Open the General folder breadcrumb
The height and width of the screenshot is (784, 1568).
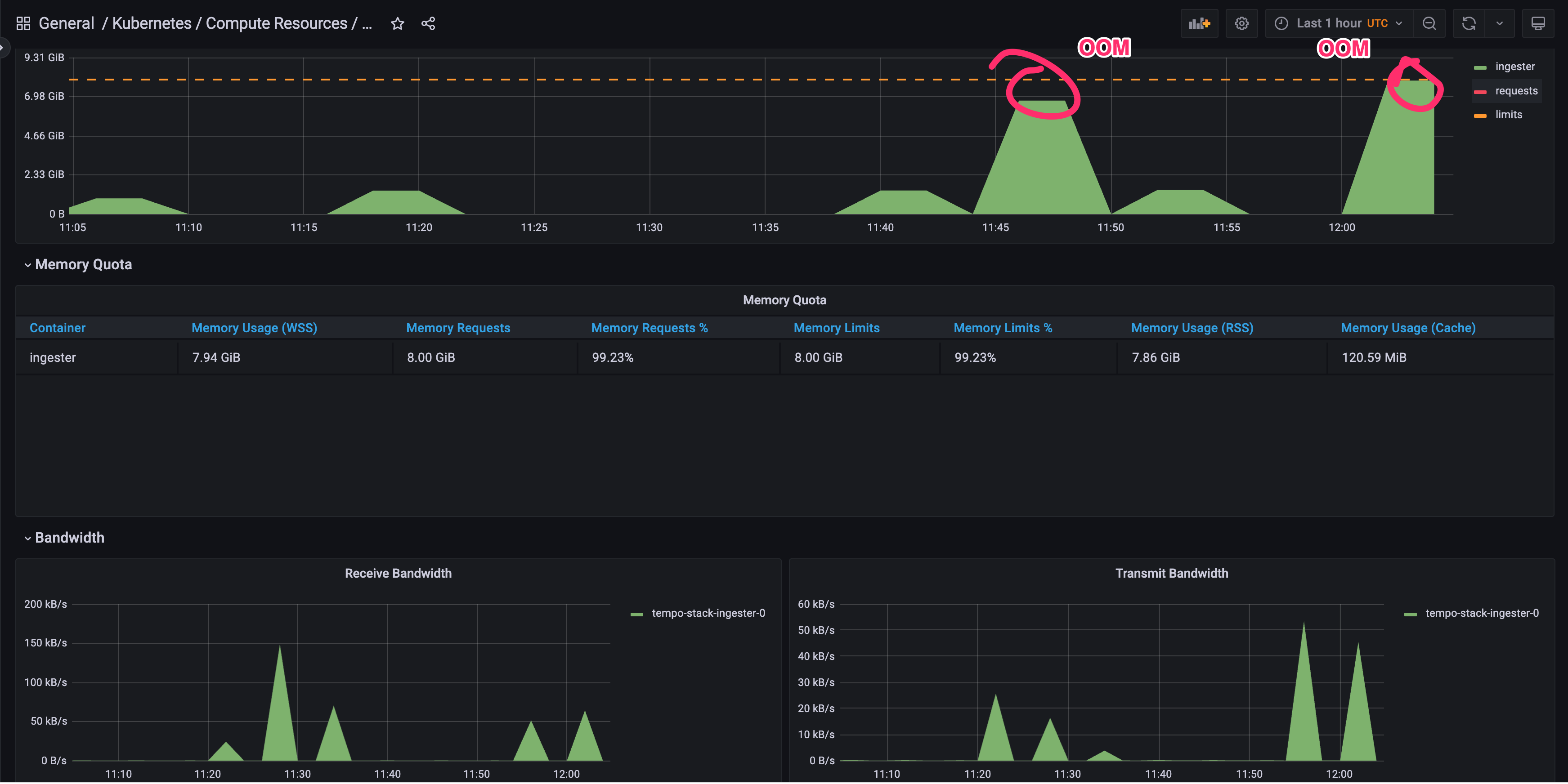point(67,24)
